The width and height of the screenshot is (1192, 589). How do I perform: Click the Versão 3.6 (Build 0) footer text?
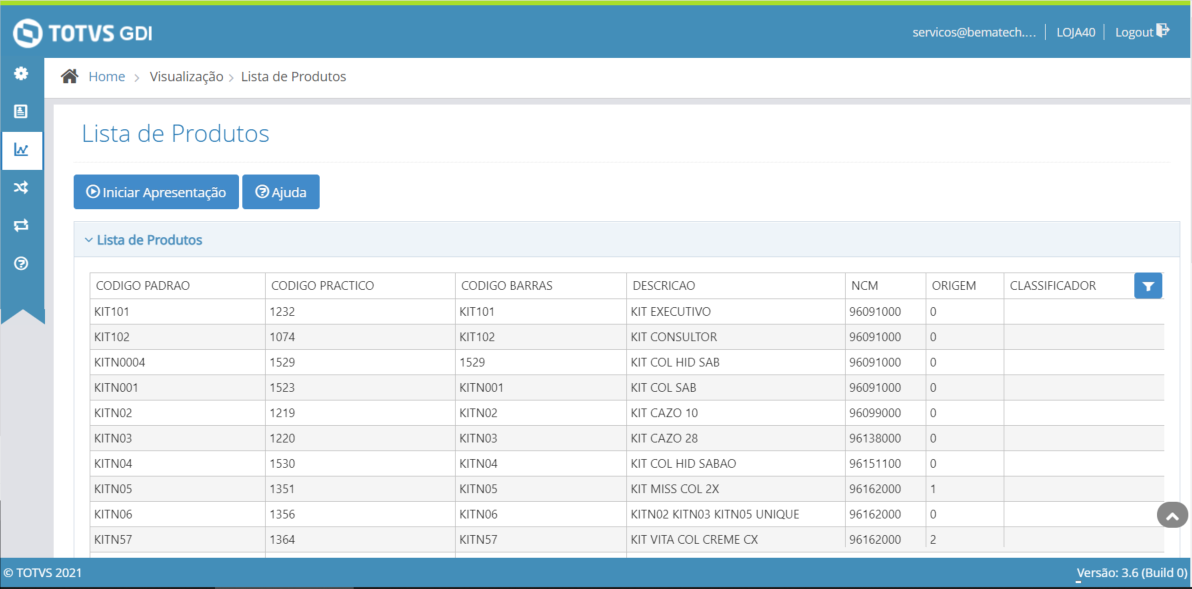[x=1130, y=574]
